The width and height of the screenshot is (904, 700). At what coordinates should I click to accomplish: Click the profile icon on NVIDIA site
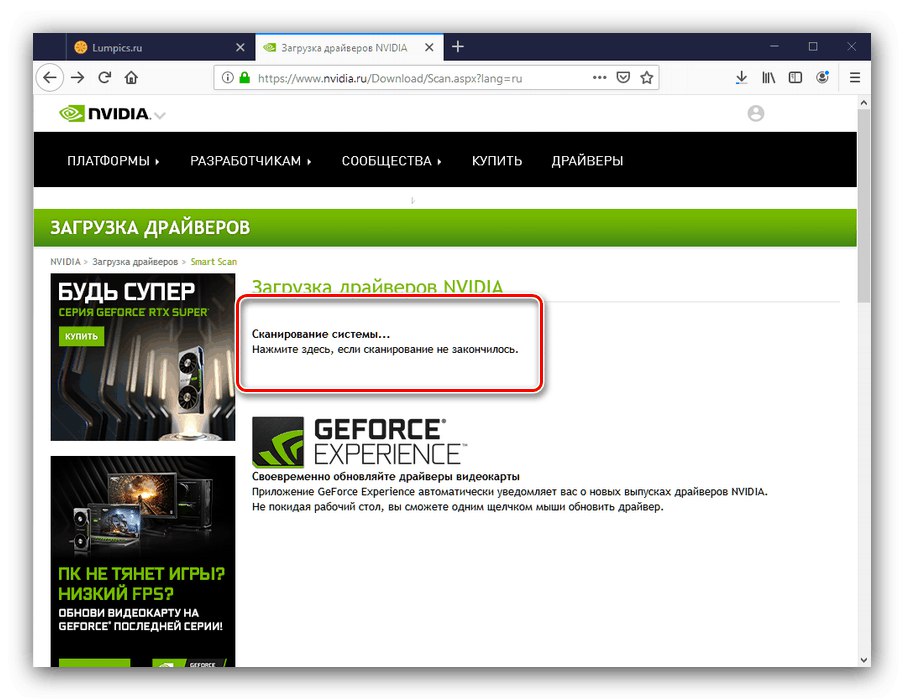coord(755,113)
